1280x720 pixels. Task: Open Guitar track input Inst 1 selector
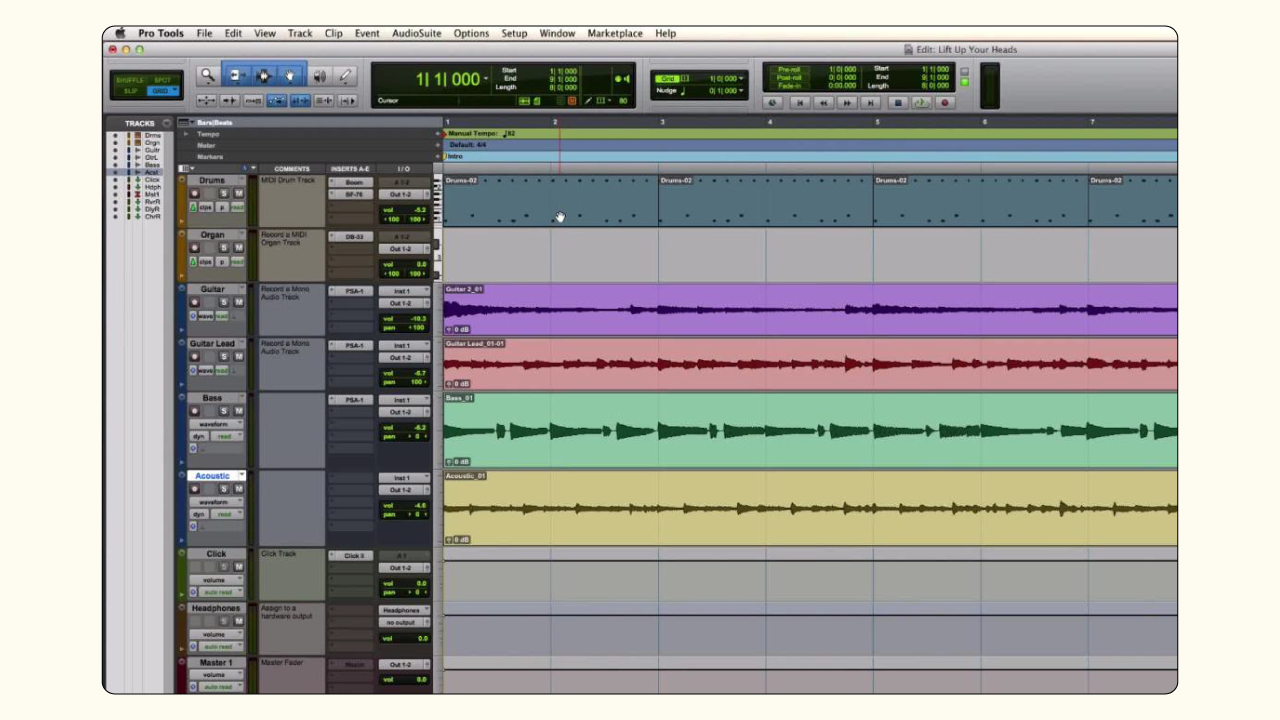(x=404, y=291)
